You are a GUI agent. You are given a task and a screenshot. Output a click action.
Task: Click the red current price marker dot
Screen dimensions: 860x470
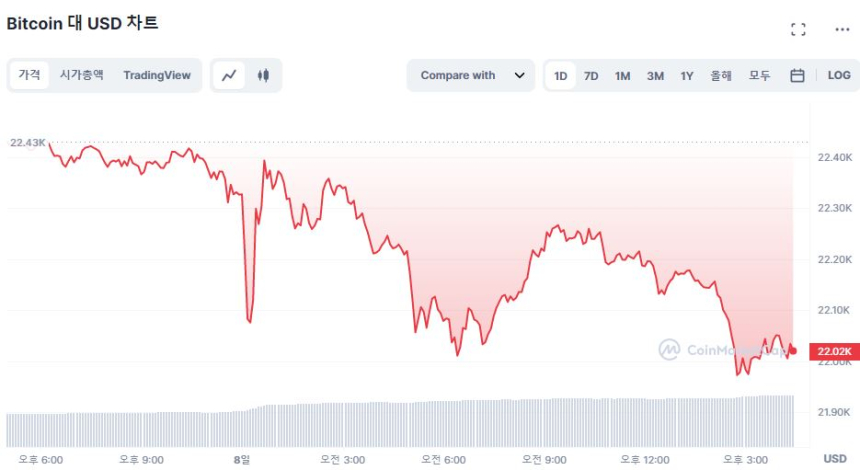[792, 350]
